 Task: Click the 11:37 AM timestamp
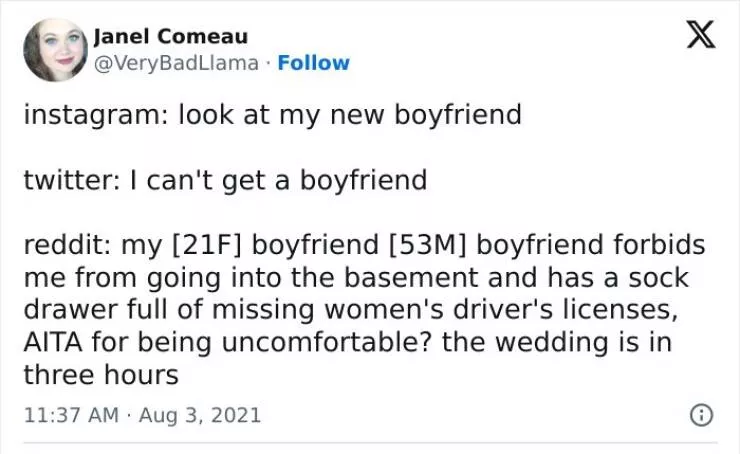pyautogui.click(x=64, y=414)
